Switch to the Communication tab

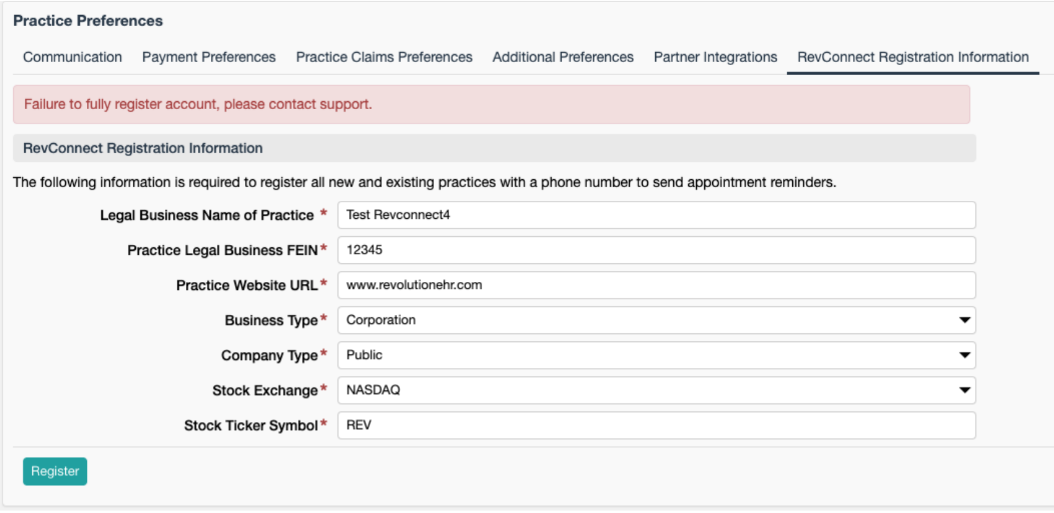click(x=72, y=57)
